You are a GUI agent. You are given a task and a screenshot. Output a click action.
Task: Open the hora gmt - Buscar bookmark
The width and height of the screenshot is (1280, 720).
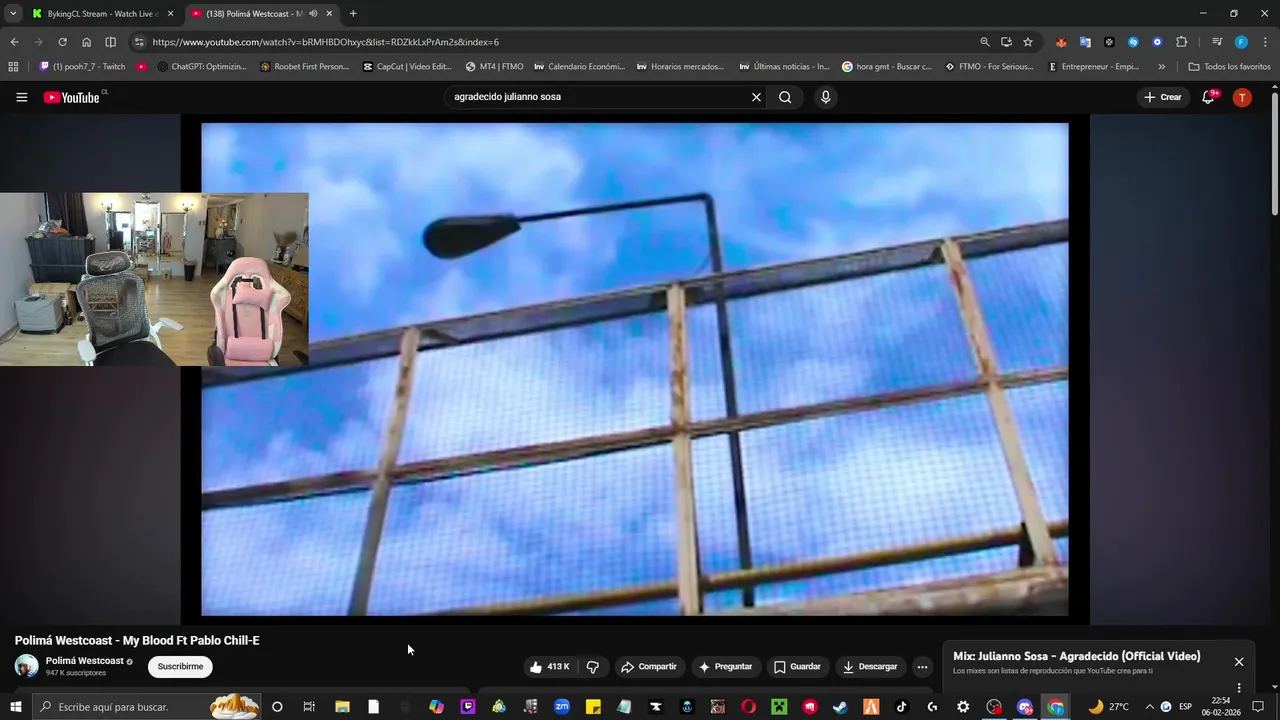(x=887, y=67)
